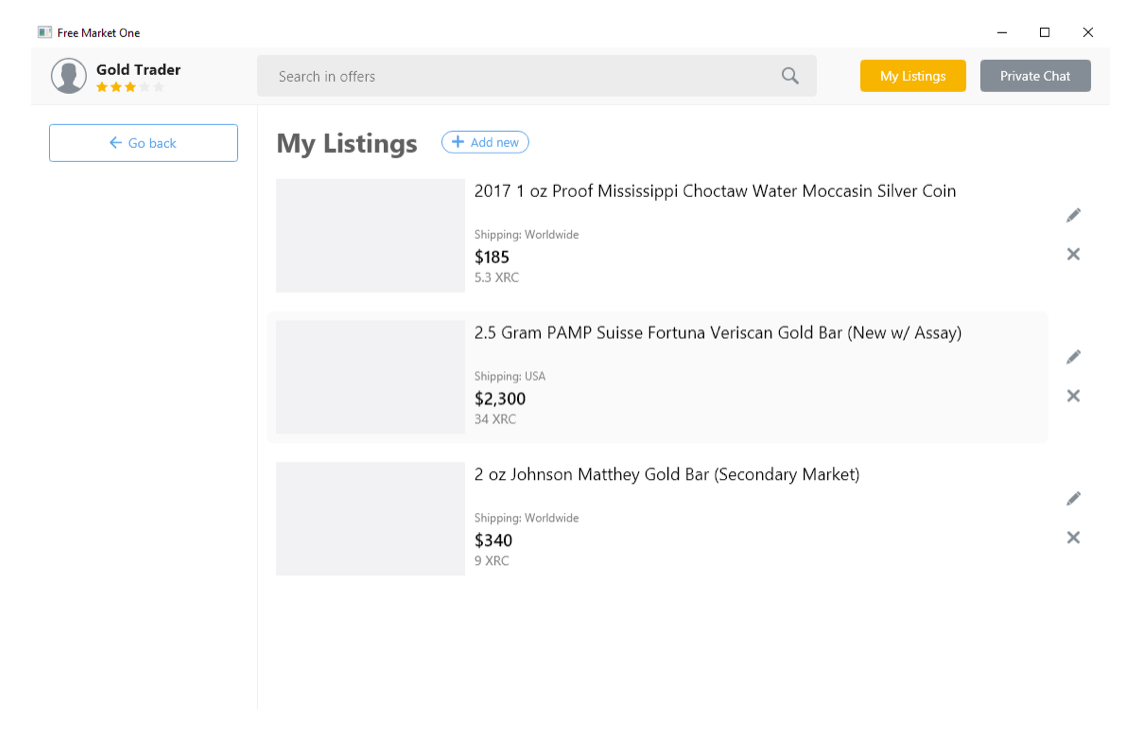This screenshot has height=729, width=1141.
Task: Click the $185 price
Action: tap(492, 258)
